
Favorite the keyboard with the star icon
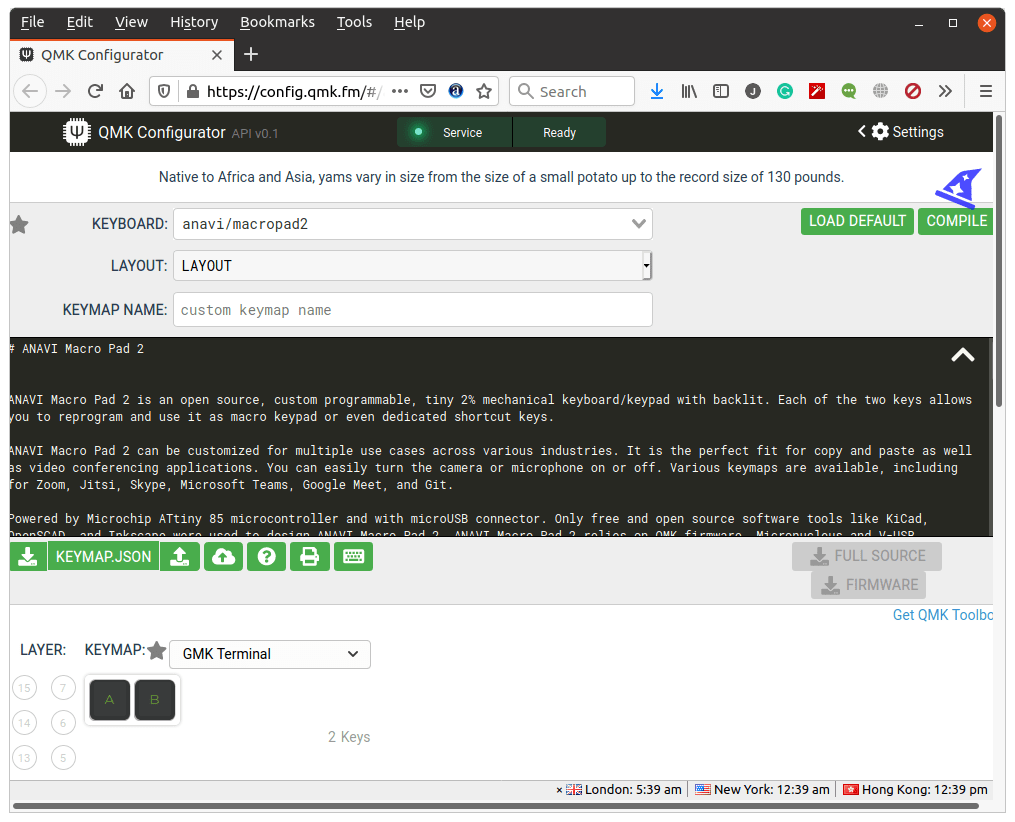pos(19,225)
